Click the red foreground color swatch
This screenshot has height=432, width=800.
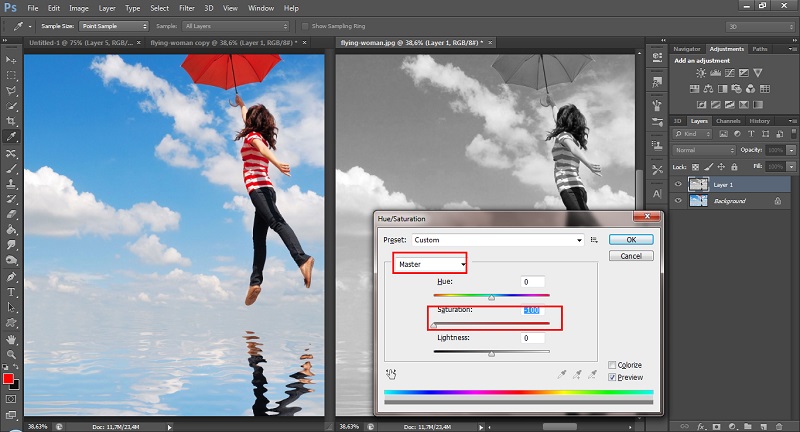click(x=8, y=378)
